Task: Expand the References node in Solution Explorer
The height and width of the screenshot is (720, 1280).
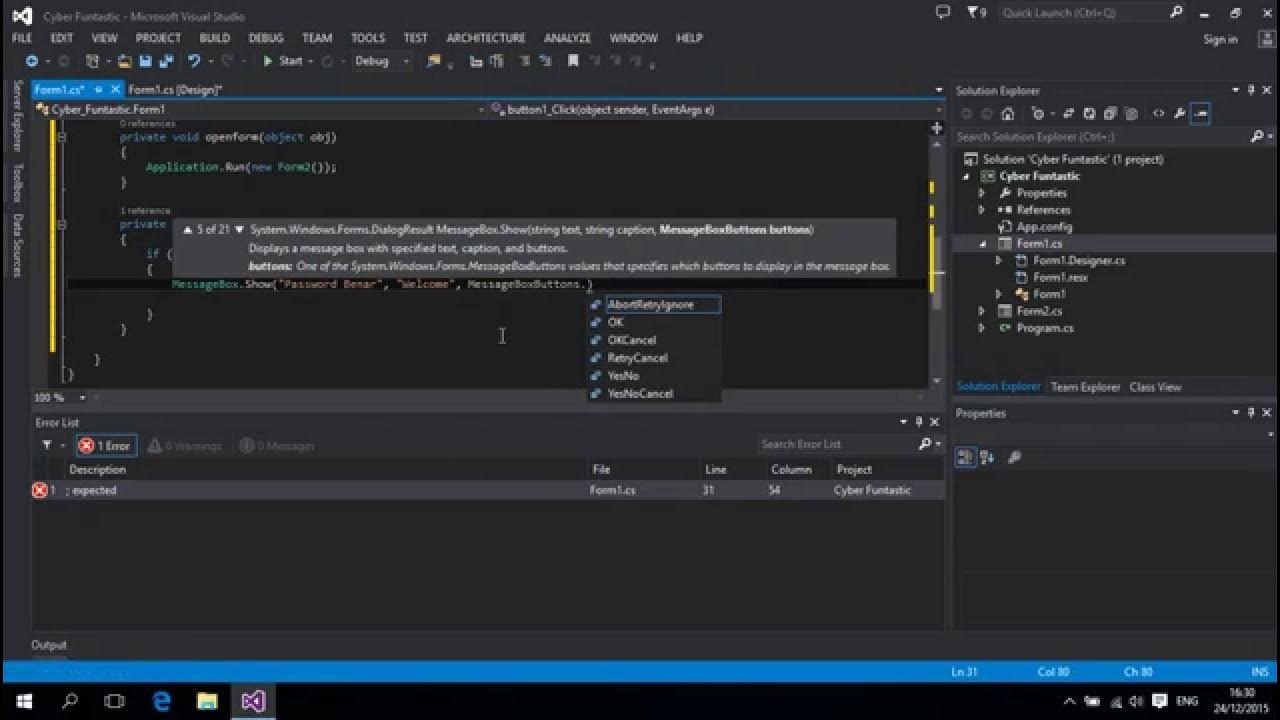Action: pyautogui.click(x=981, y=210)
